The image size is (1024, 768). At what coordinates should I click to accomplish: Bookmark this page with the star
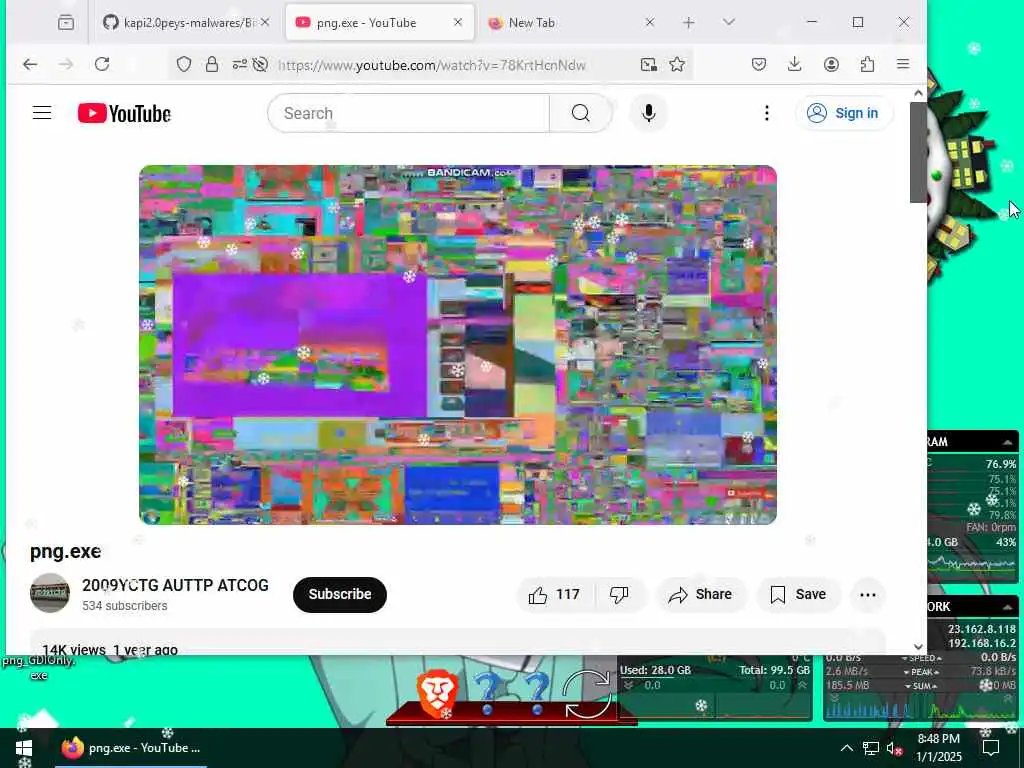pos(677,64)
